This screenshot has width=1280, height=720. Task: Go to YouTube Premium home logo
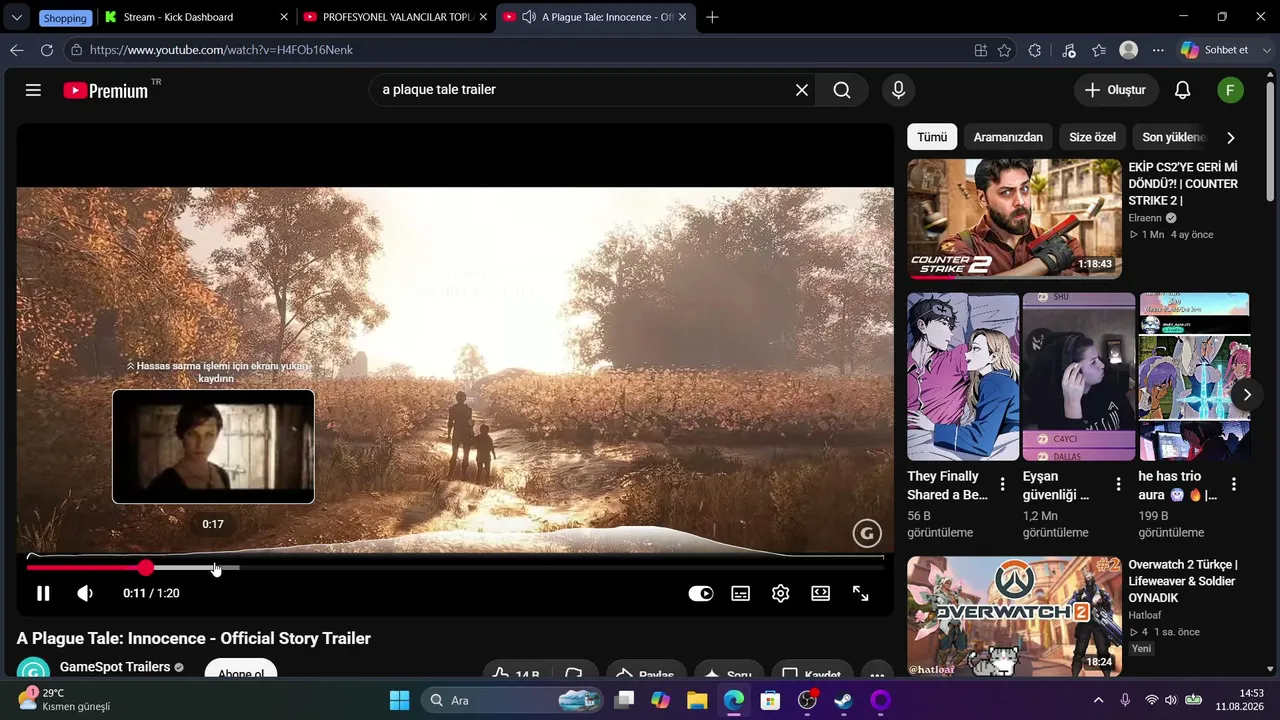(106, 90)
